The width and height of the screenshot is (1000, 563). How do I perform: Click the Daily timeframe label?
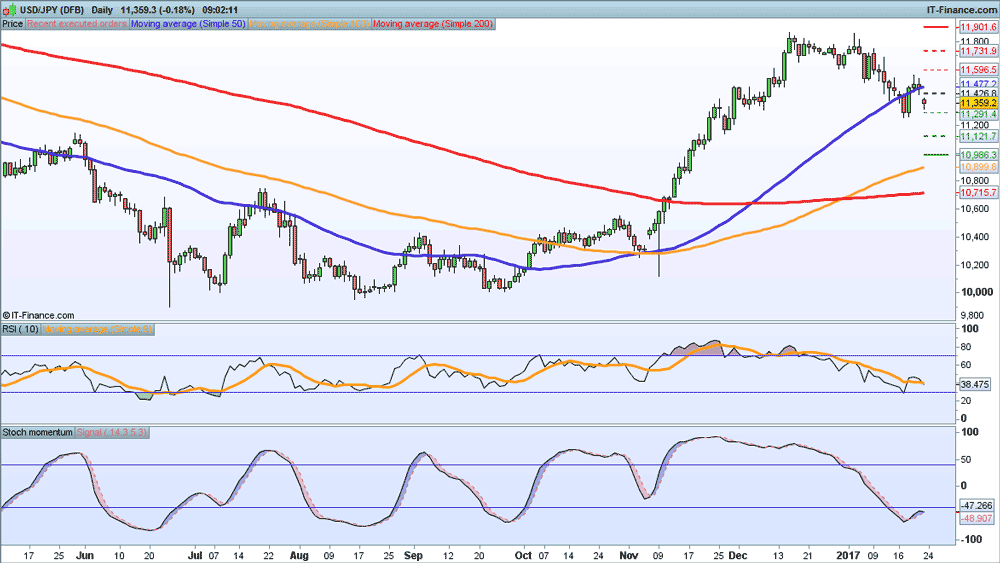pos(102,10)
